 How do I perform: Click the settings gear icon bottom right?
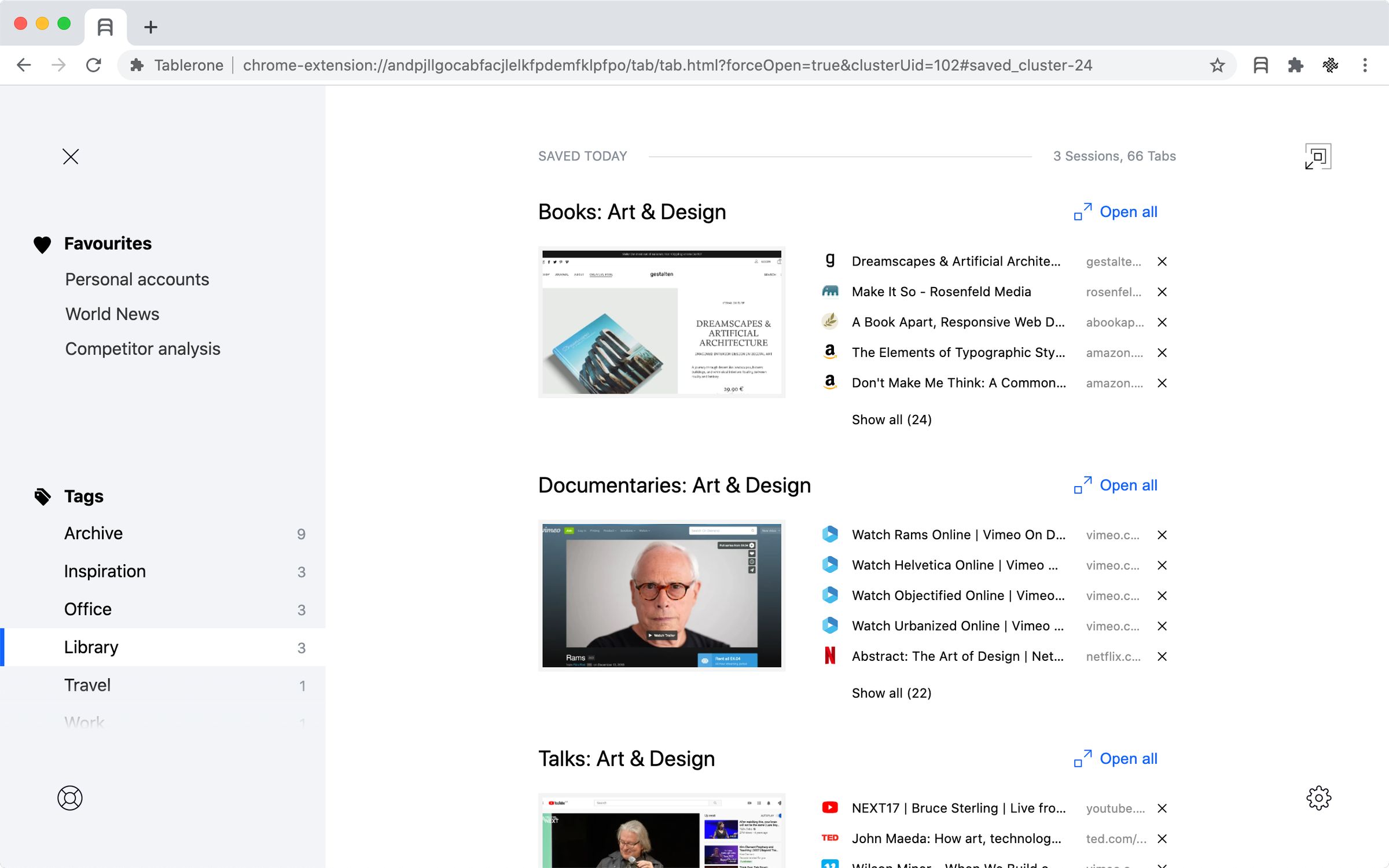1320,797
